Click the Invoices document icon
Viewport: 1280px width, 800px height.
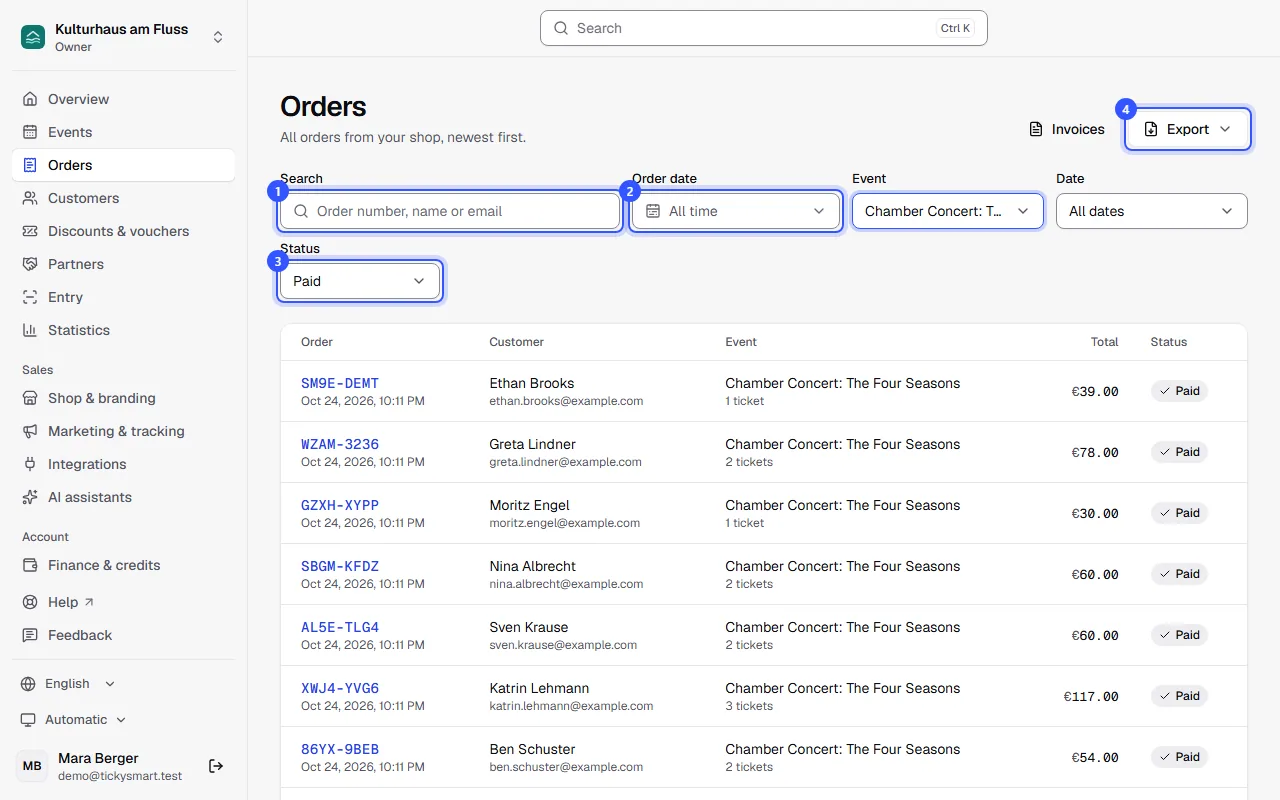(1036, 129)
